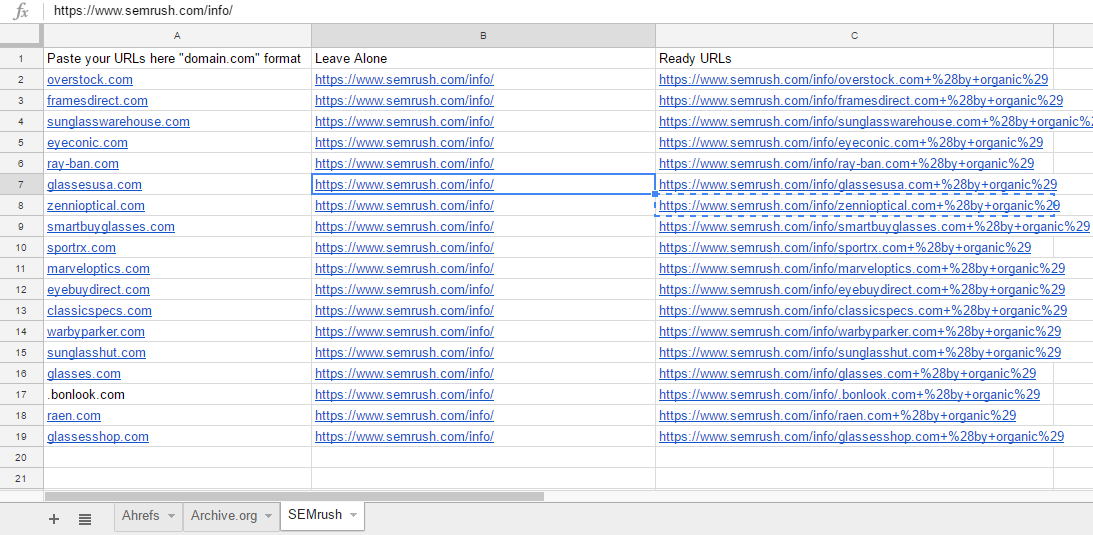Select row 20 header
Screen dimensions: 1093x535
pos(21,457)
